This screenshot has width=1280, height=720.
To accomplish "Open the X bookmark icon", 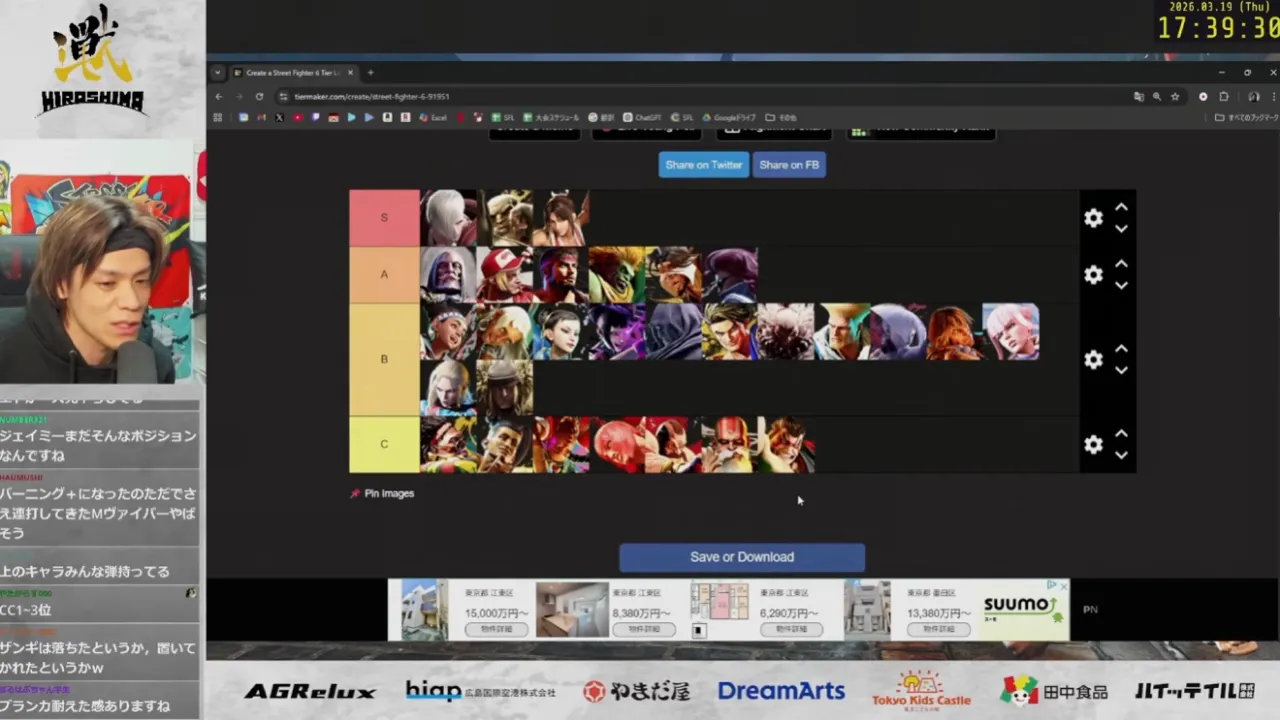I will click(279, 118).
